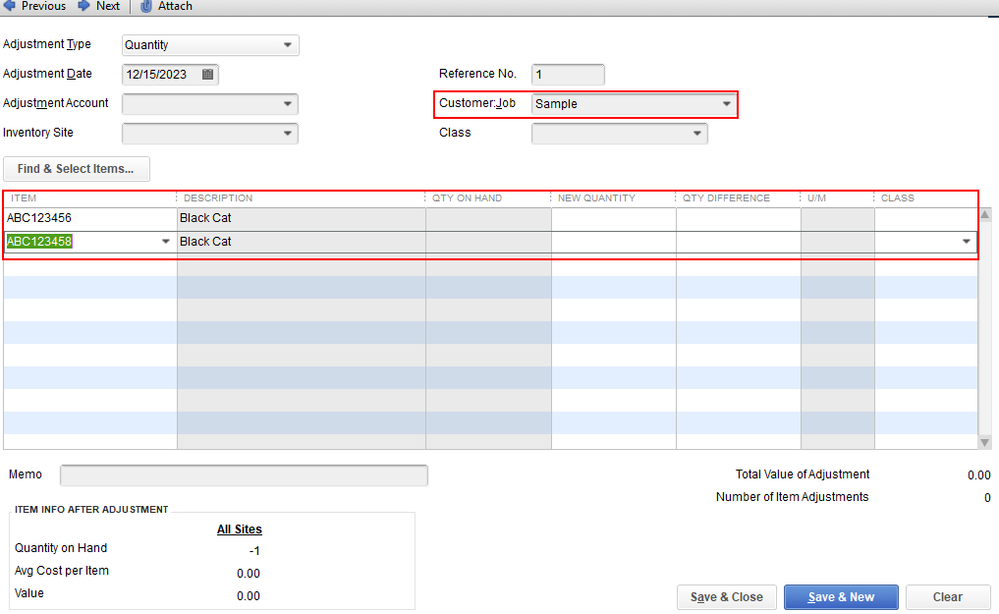Expand the Class dropdown near Customer:Job
This screenshot has height=614, width=999.
click(x=697, y=133)
